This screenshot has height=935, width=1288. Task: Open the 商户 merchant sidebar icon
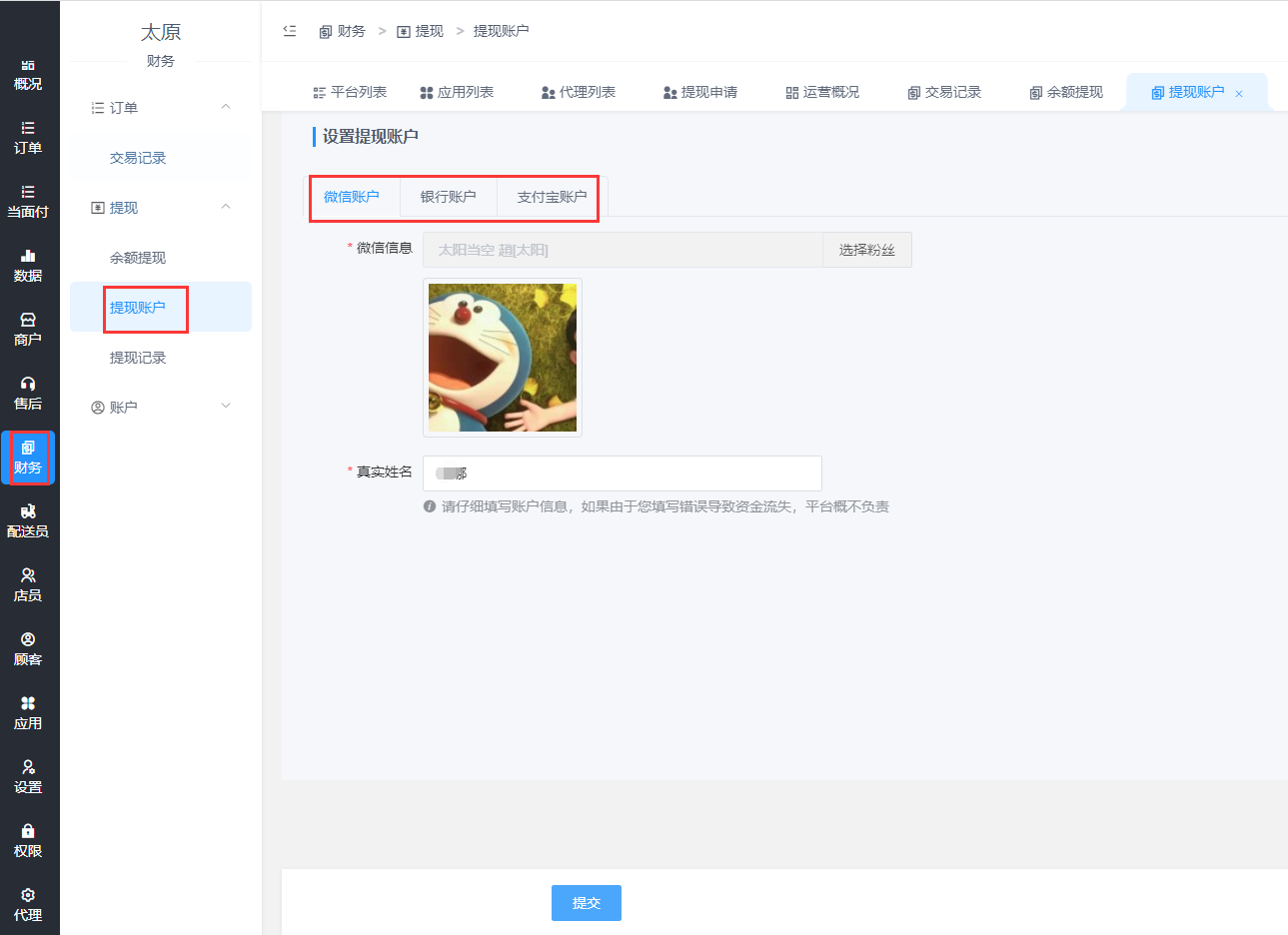[28, 331]
